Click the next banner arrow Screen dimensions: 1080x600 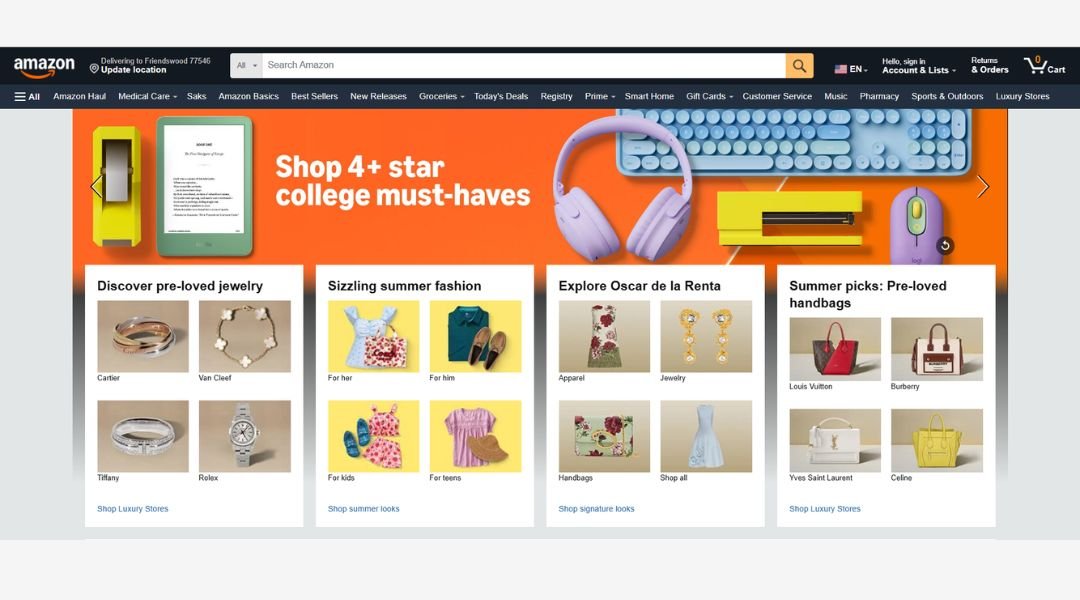point(983,186)
